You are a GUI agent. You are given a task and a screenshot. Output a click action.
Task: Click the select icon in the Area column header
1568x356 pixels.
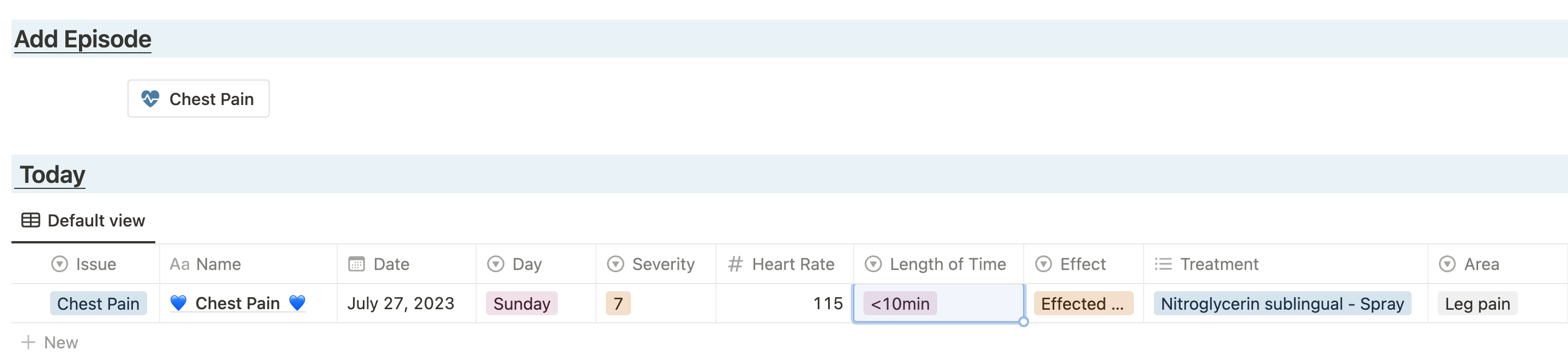(x=1448, y=264)
